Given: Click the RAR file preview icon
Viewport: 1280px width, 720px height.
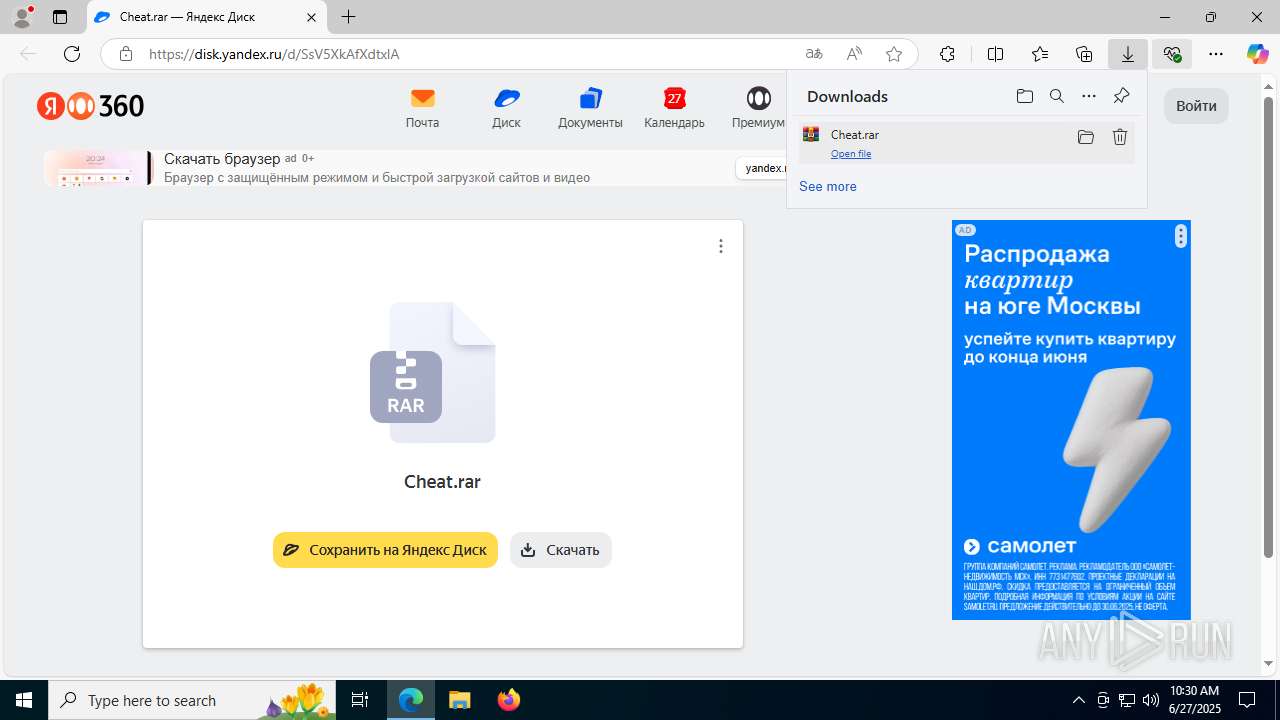Looking at the screenshot, I should coord(433,372).
